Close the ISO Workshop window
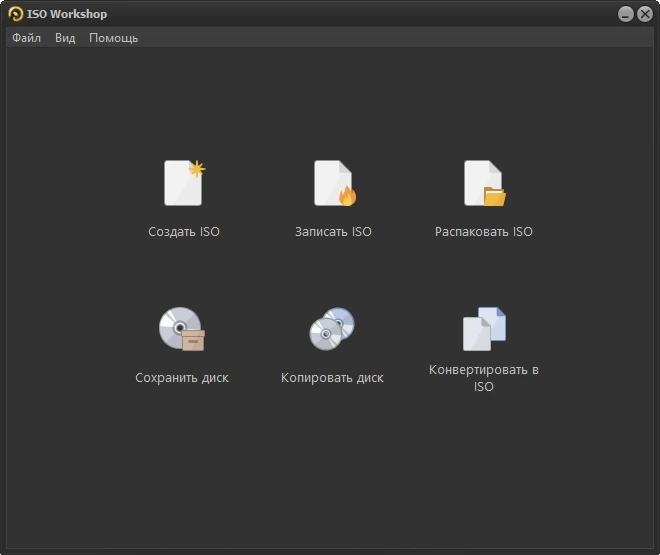 (x=644, y=14)
